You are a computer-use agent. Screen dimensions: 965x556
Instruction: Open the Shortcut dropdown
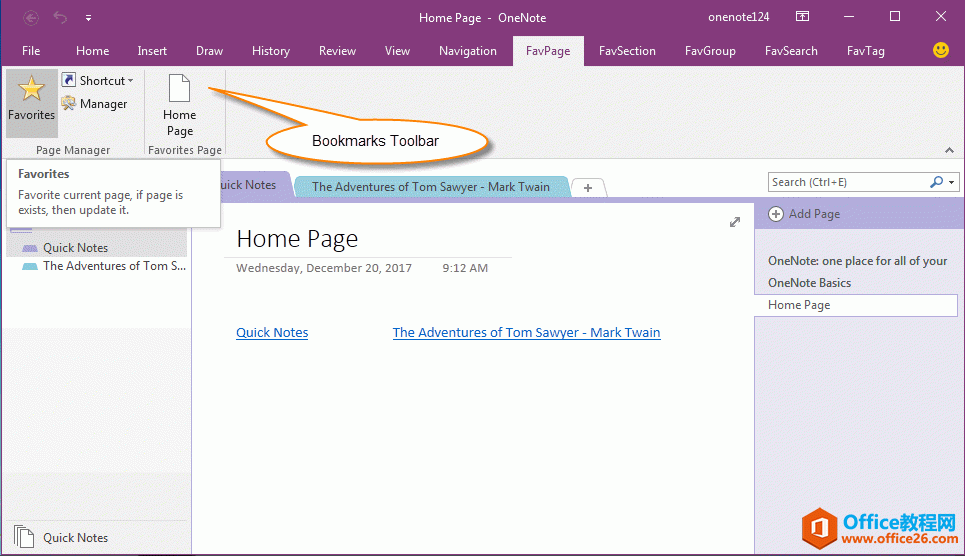coord(97,81)
